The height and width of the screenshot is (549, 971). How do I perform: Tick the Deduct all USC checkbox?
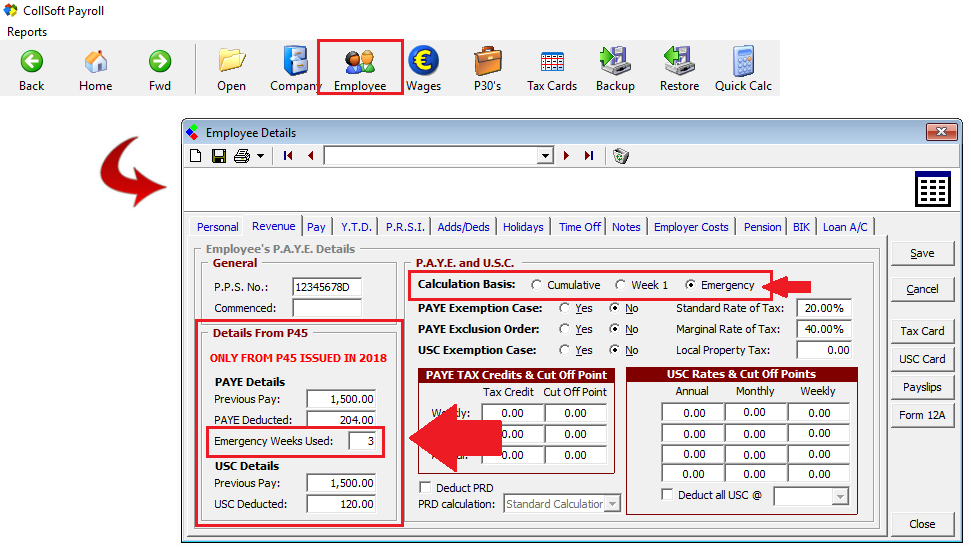click(x=668, y=495)
